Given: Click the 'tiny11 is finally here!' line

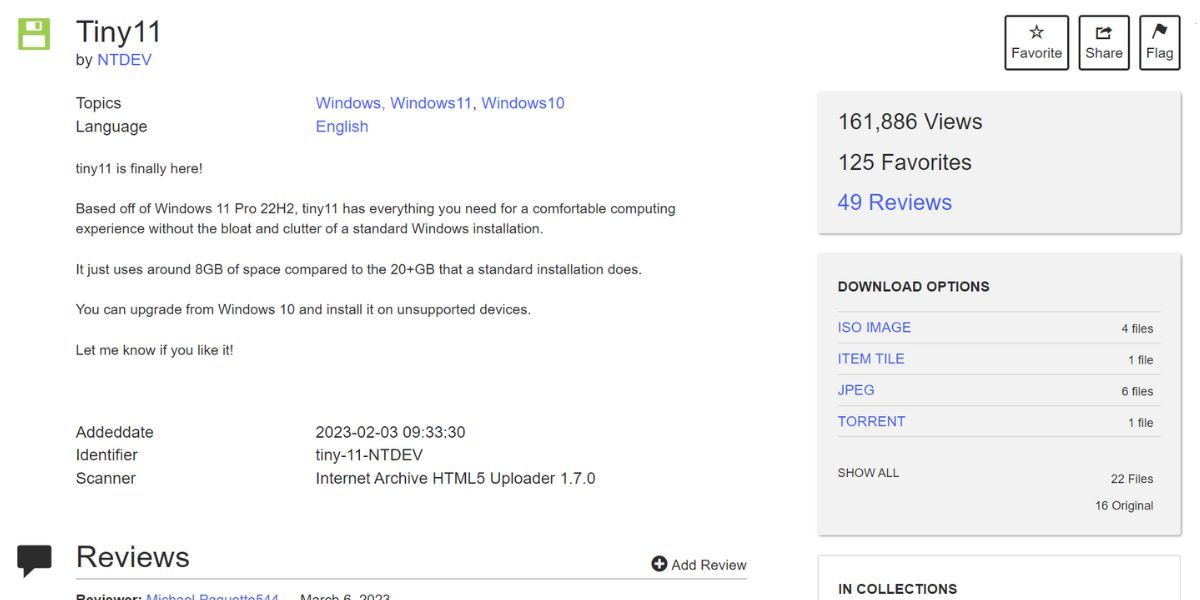Looking at the screenshot, I should [x=139, y=168].
